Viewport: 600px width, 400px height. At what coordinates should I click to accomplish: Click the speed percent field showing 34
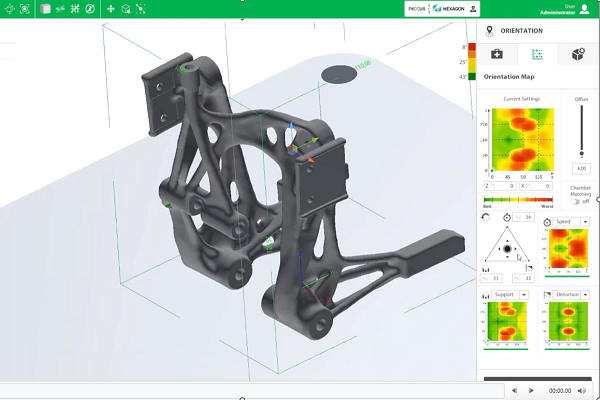pyautogui.click(x=523, y=217)
